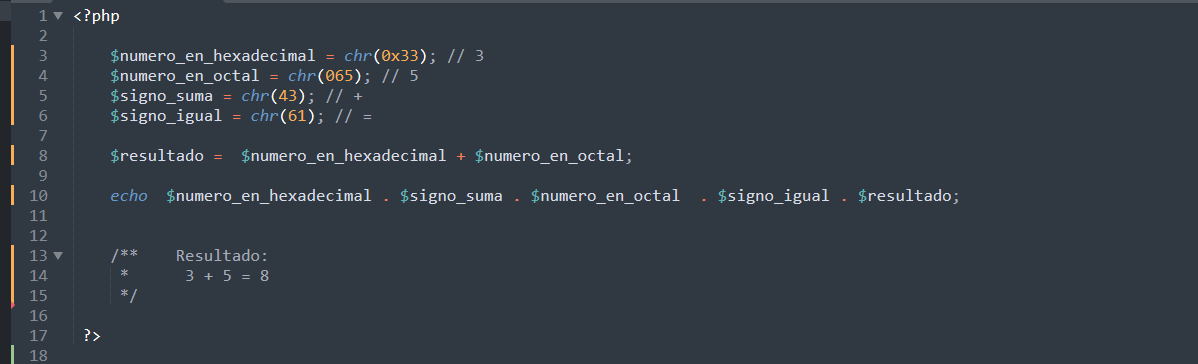Viewport: 1198px width, 364px height.
Task: Select line number 10 in the gutter
Action: click(x=38, y=196)
